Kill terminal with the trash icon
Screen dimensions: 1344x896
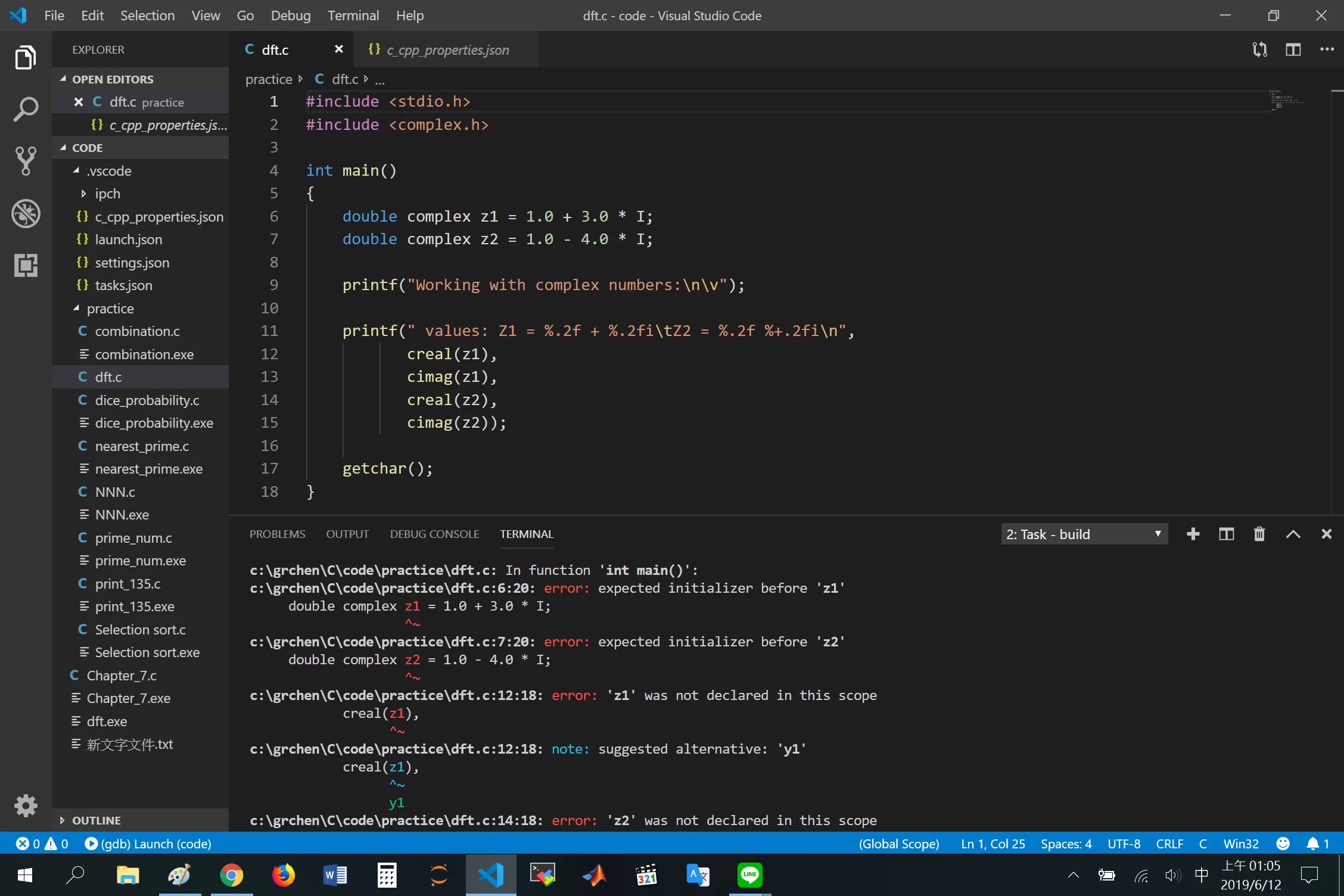[x=1259, y=534]
